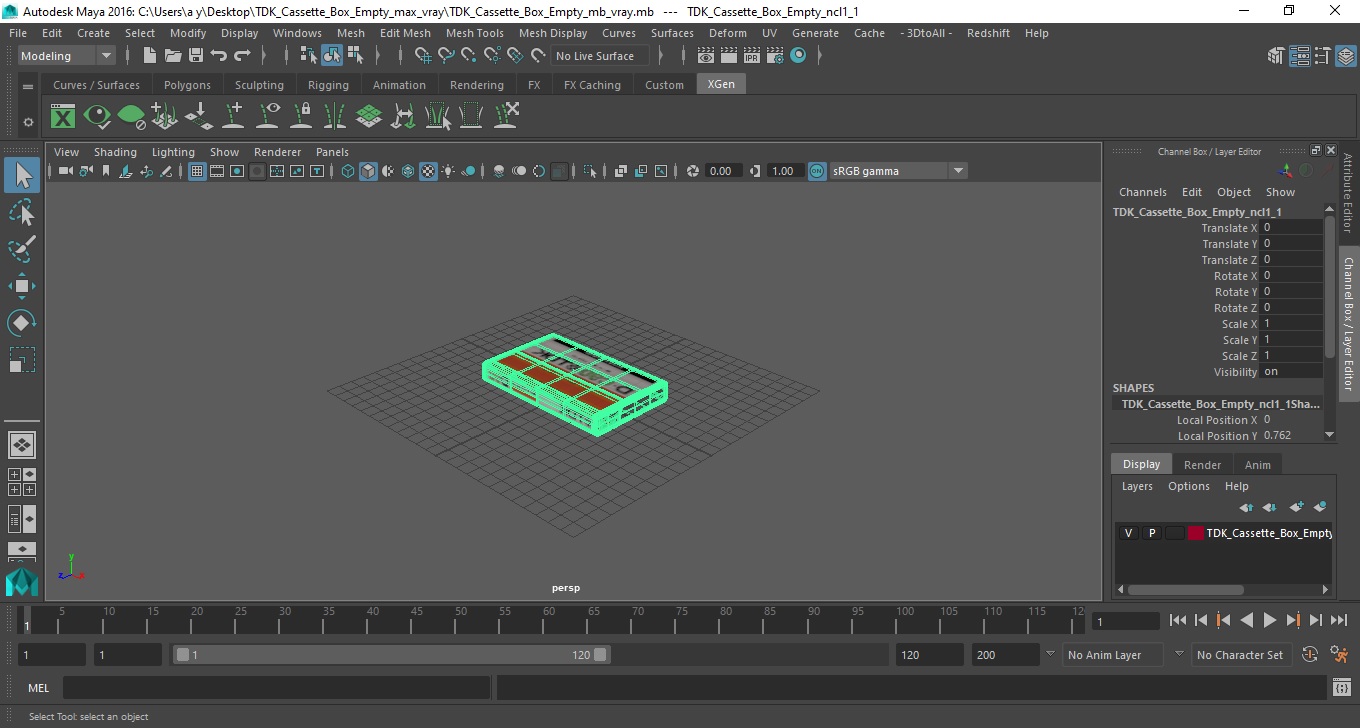Toggle the P playback box of TDK layer
The image size is (1360, 728).
1152,533
